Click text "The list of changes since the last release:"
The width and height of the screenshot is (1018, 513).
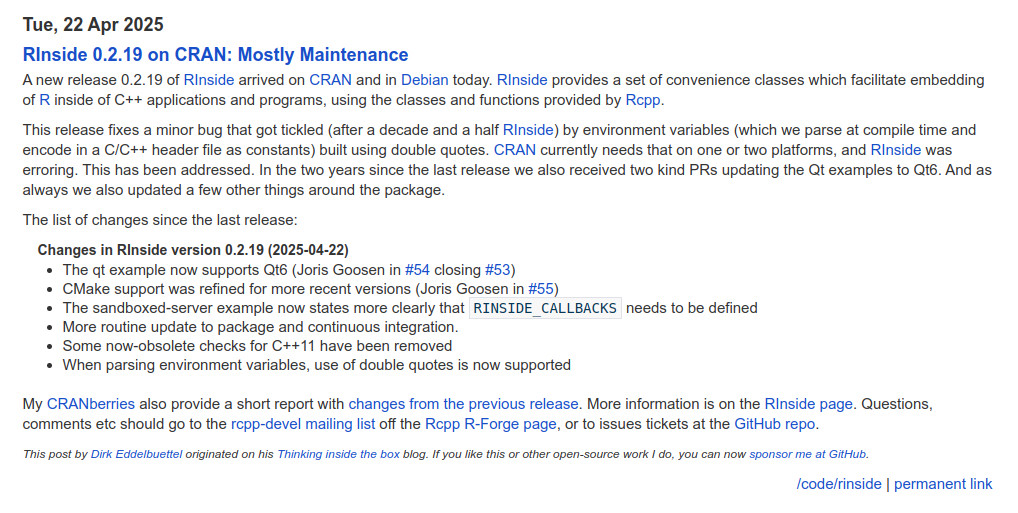(x=160, y=220)
